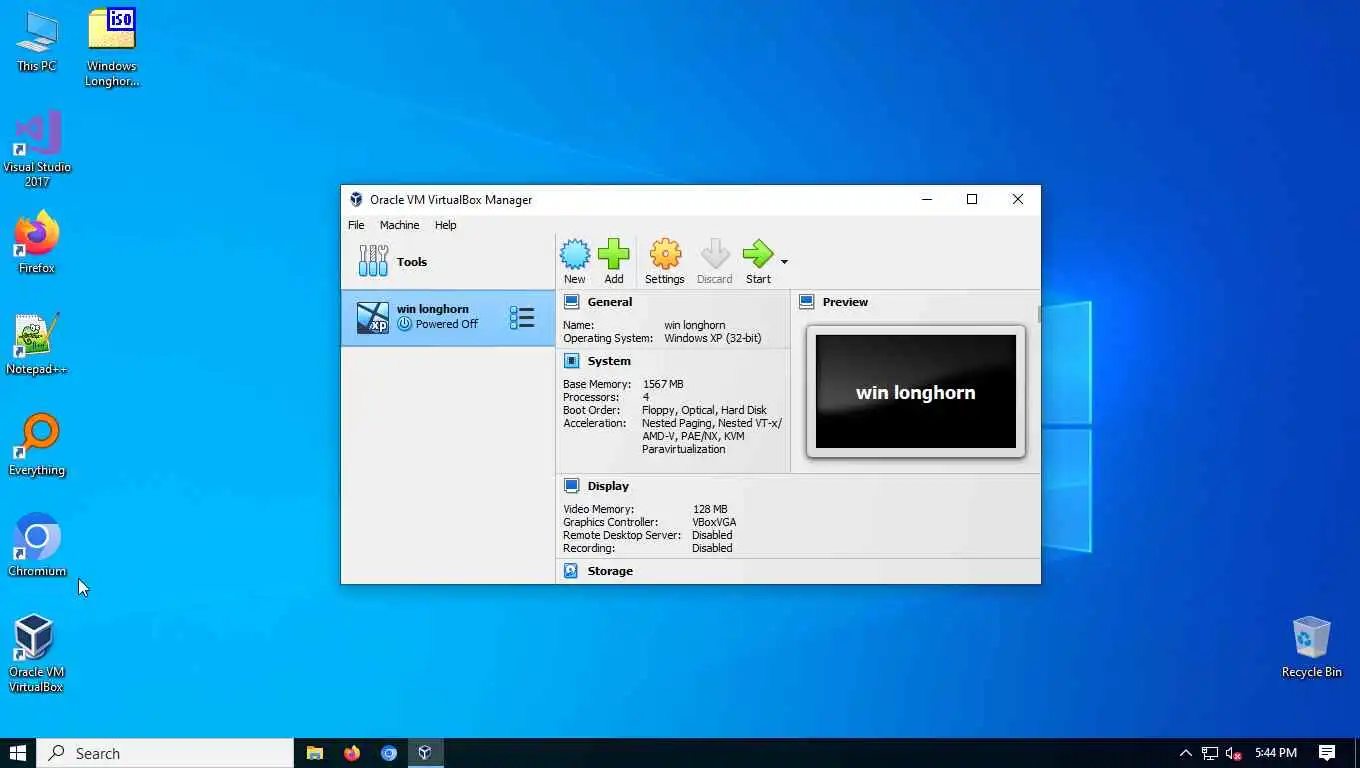Click the VirtualBox title bar logo icon

355,200
